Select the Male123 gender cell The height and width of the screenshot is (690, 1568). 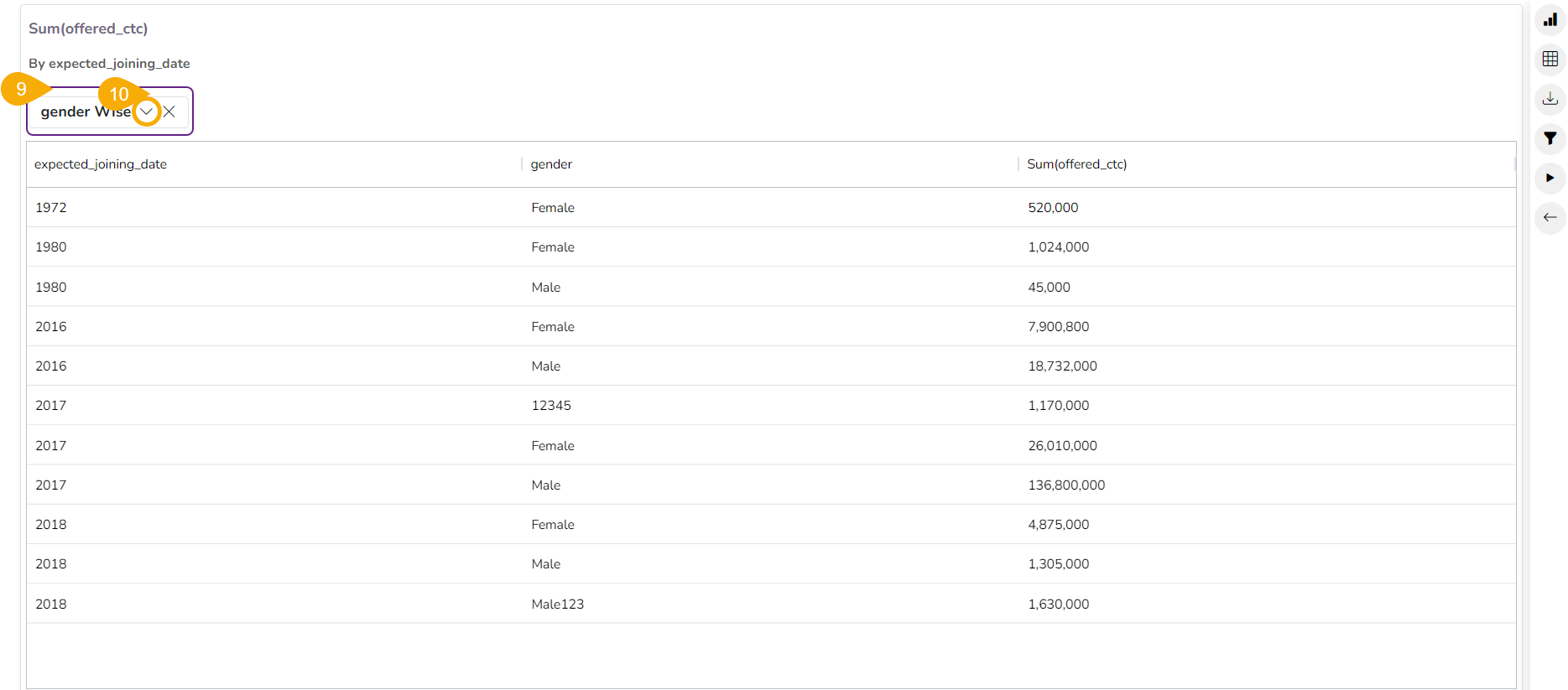point(557,604)
